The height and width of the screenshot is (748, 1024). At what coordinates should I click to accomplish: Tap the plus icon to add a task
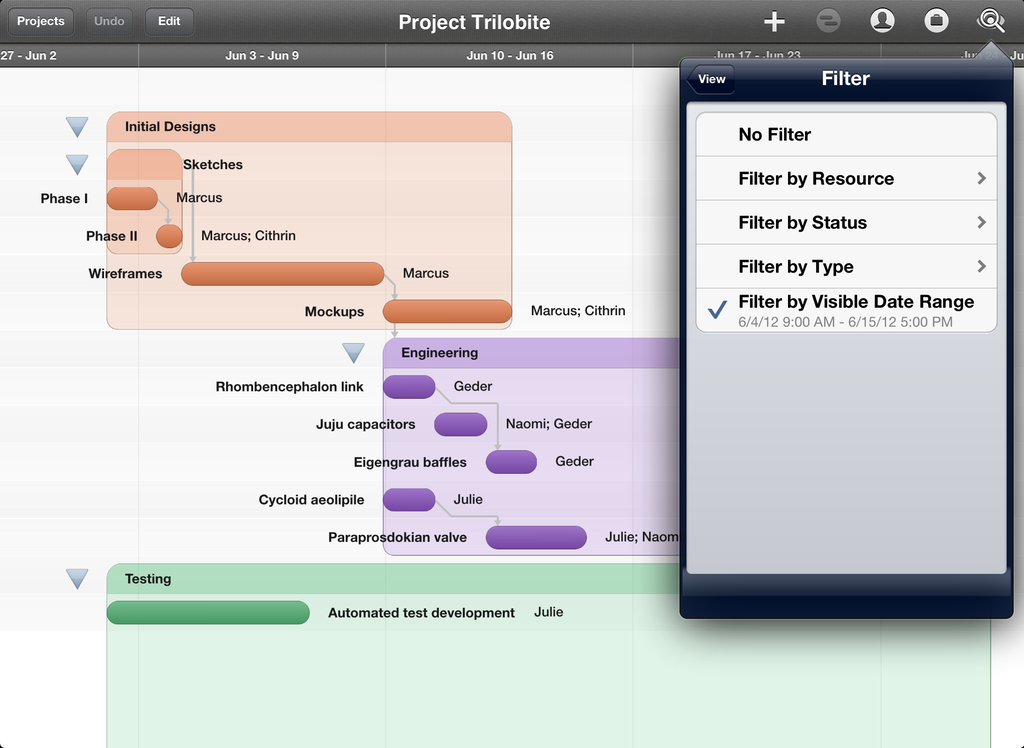(774, 21)
